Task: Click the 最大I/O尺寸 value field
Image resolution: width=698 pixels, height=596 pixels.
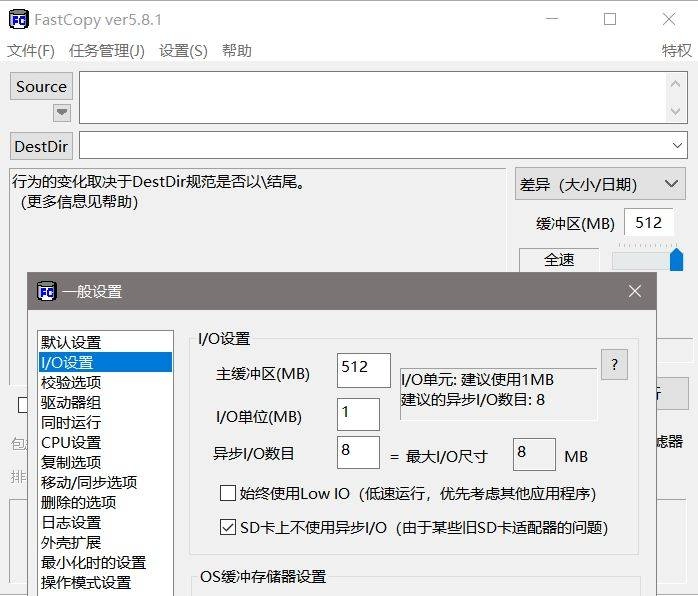Action: pos(534,454)
